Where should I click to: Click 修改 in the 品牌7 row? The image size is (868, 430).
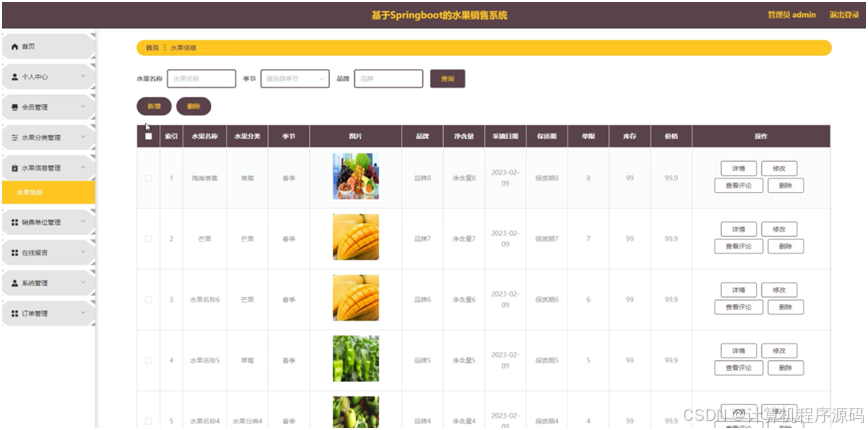[779, 229]
